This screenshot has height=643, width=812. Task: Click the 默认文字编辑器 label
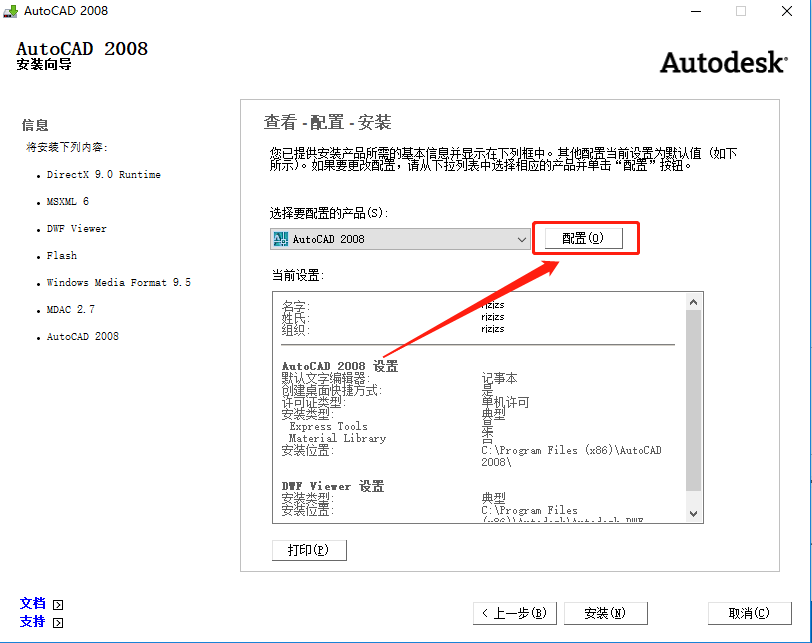point(326,378)
